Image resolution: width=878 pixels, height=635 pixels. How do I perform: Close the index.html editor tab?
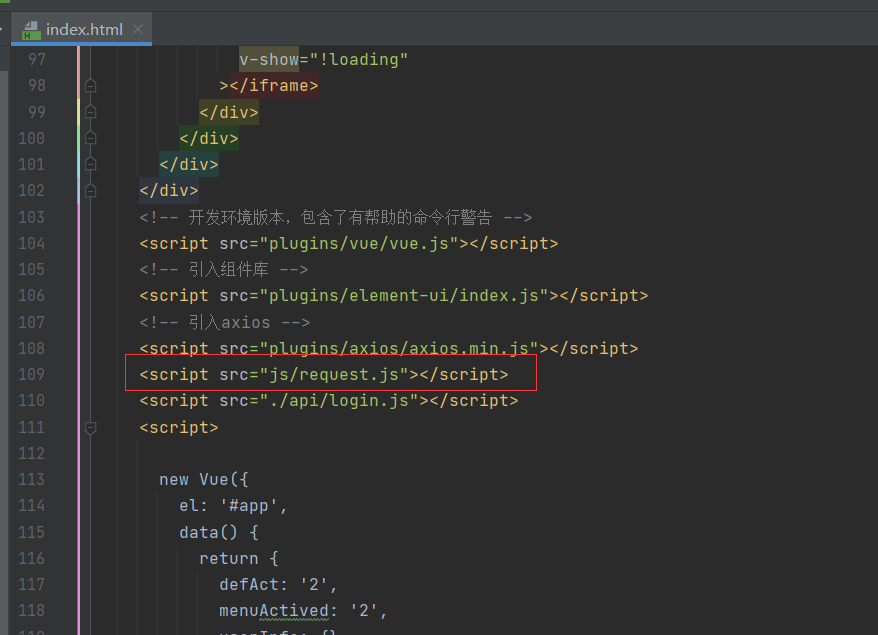(138, 29)
